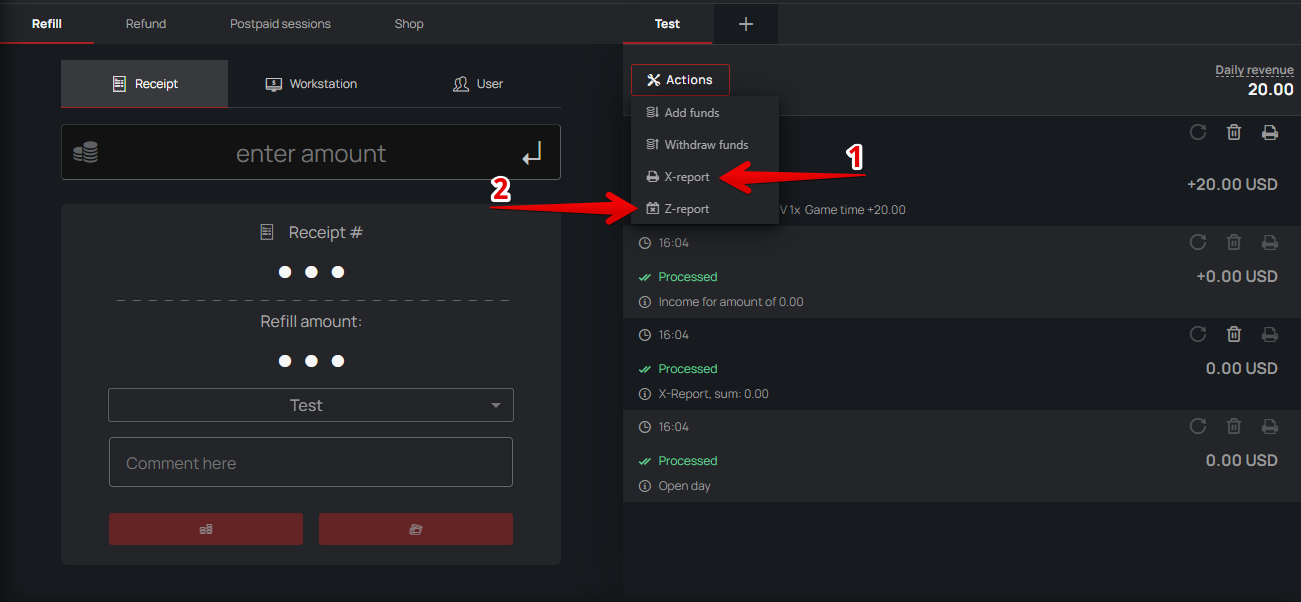Click the enter arrow icon in amount field
1301x602 pixels.
pos(532,153)
